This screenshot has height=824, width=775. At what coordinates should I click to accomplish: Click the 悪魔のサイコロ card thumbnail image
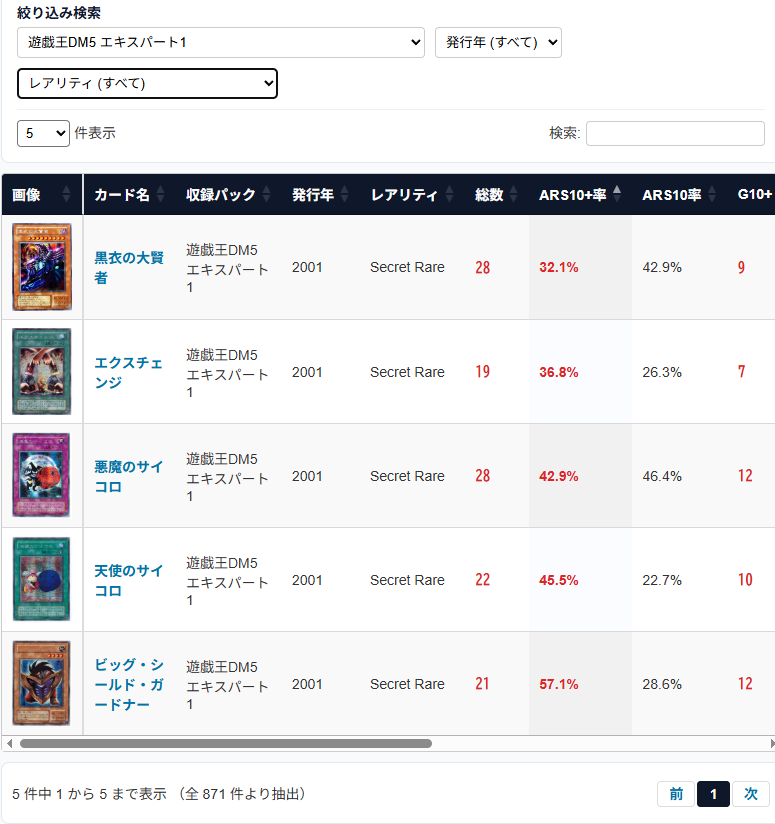(x=41, y=475)
